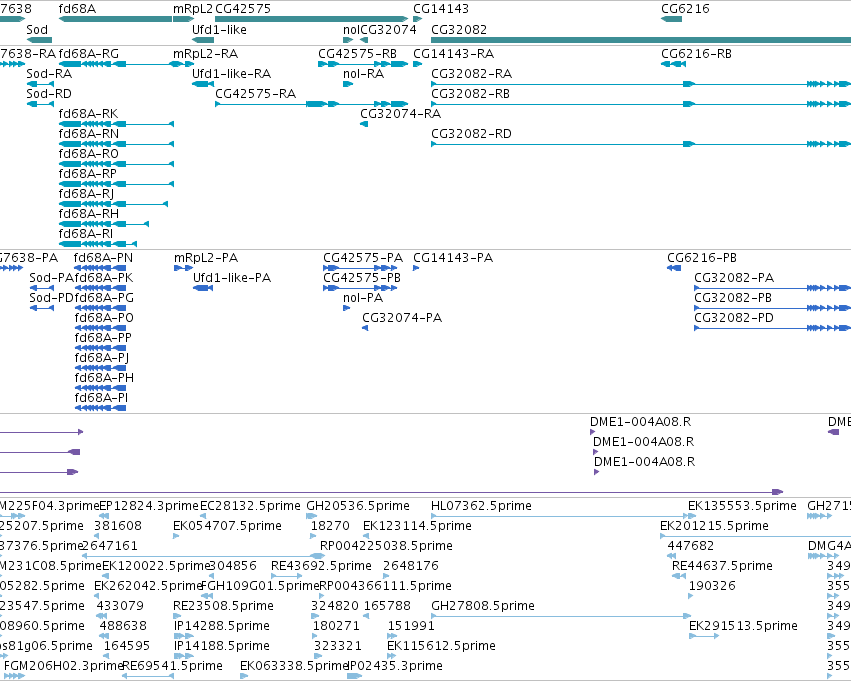The image size is (851, 681).
Task: Click transcript CG32082-RD label
Action: tap(472, 134)
